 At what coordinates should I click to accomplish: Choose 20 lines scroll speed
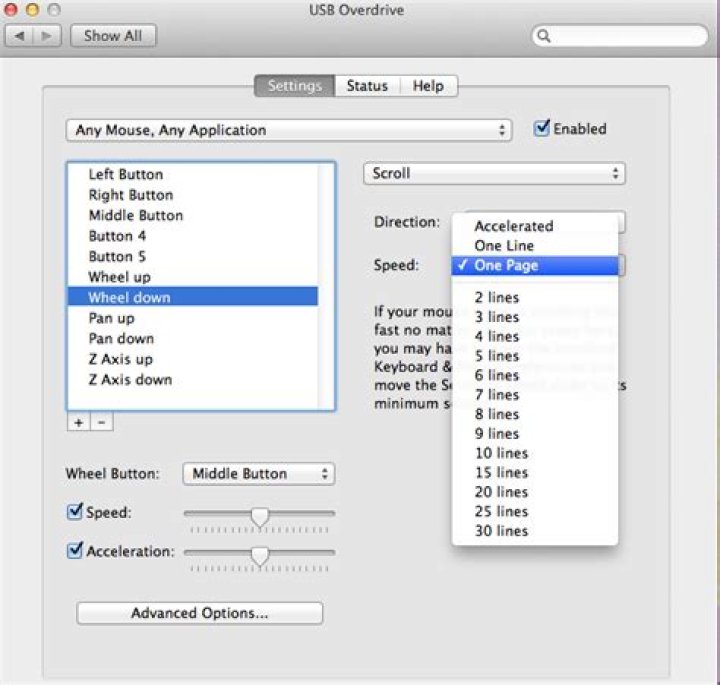[535, 492]
